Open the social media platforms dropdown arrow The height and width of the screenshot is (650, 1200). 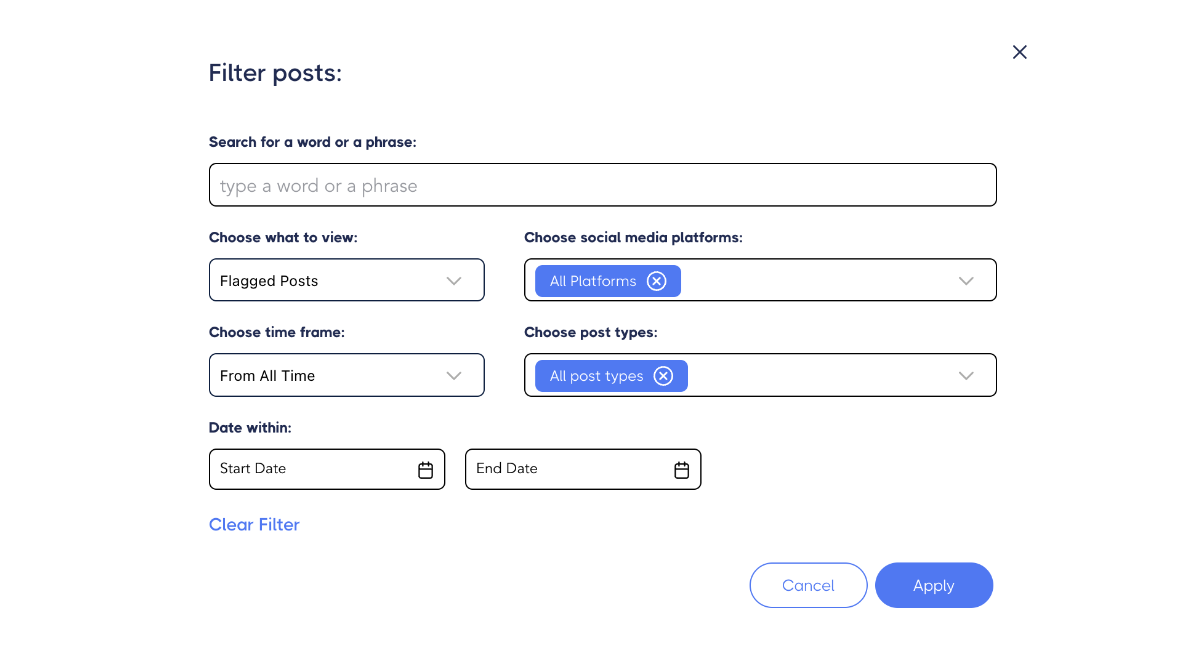point(966,281)
